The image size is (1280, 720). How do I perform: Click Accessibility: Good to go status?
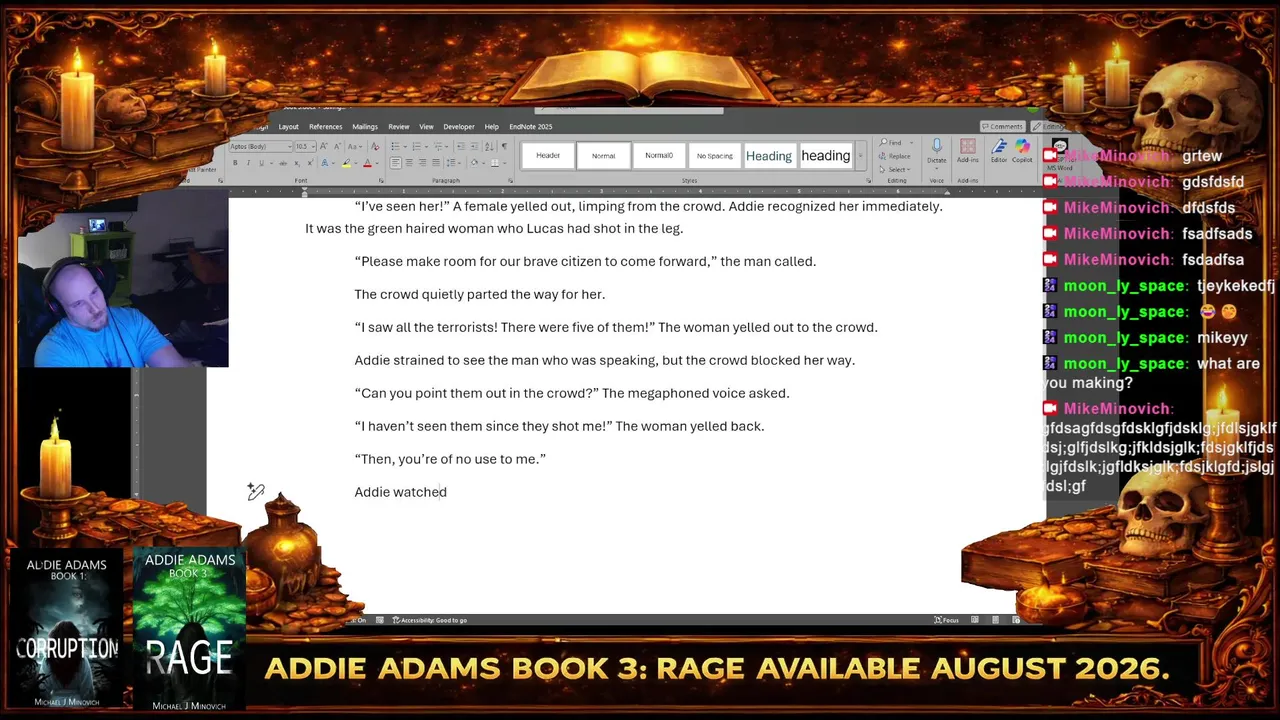(430, 620)
